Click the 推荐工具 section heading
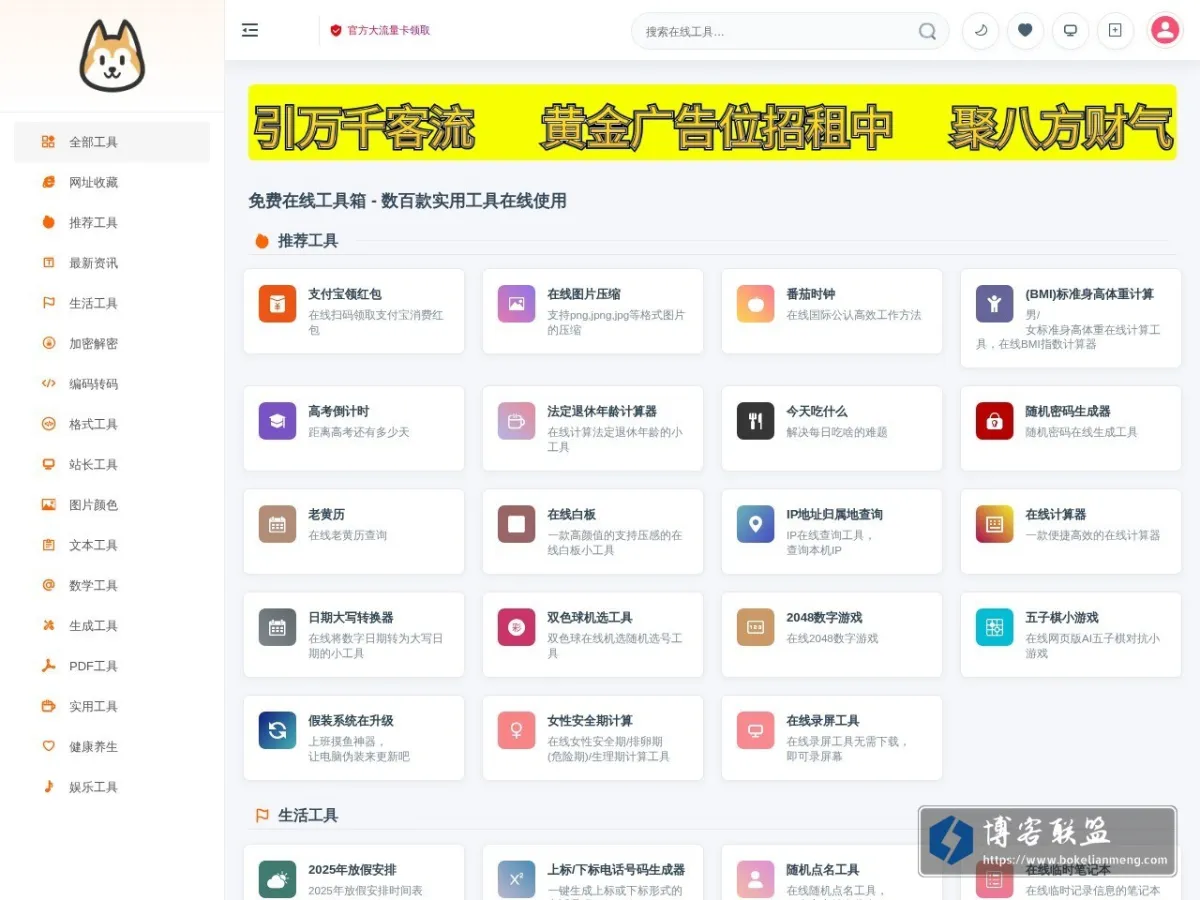The height and width of the screenshot is (900, 1200). pos(308,241)
